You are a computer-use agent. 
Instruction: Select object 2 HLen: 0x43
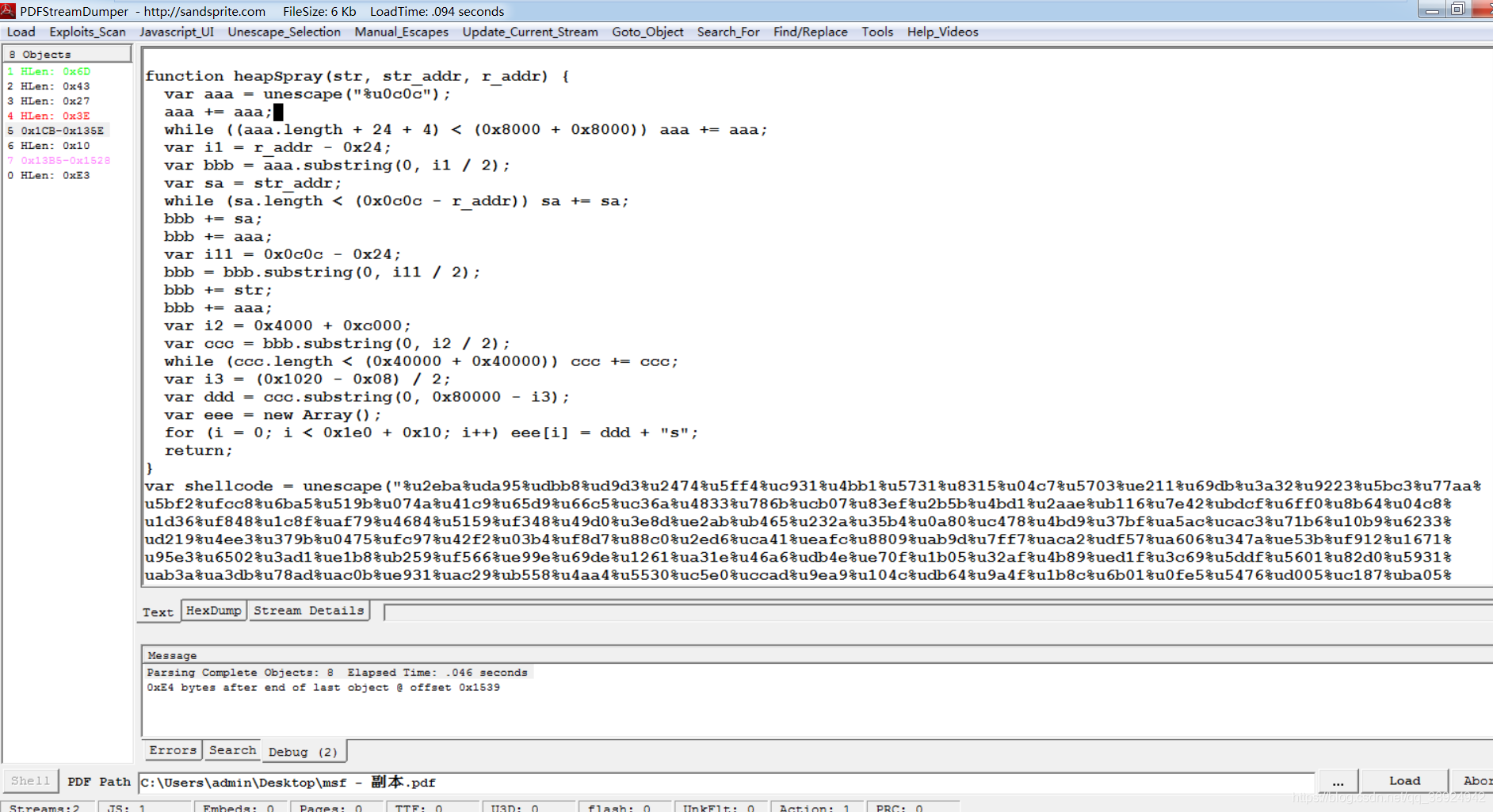(x=49, y=86)
